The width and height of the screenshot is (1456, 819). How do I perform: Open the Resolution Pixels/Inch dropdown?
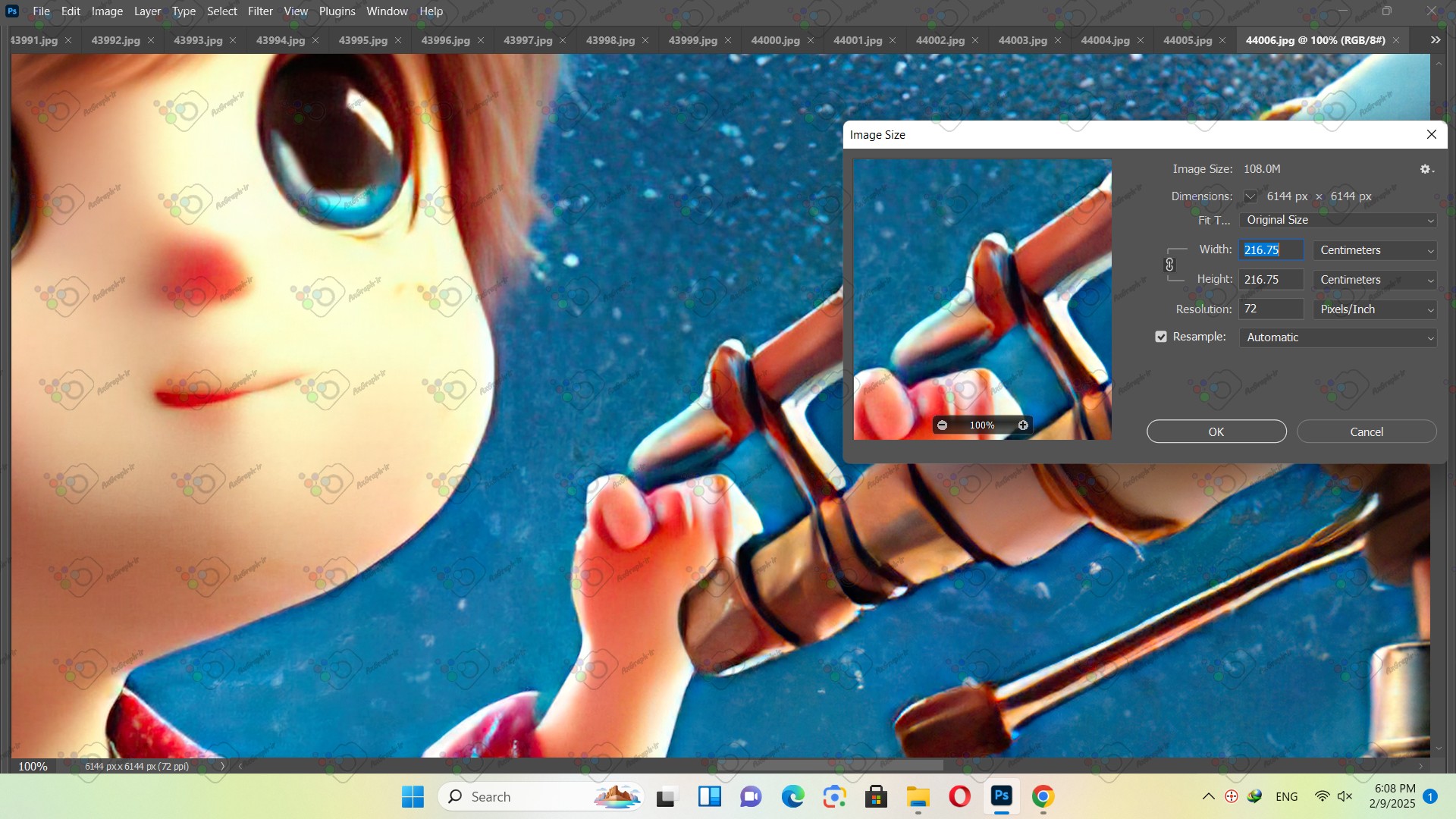[1375, 309]
